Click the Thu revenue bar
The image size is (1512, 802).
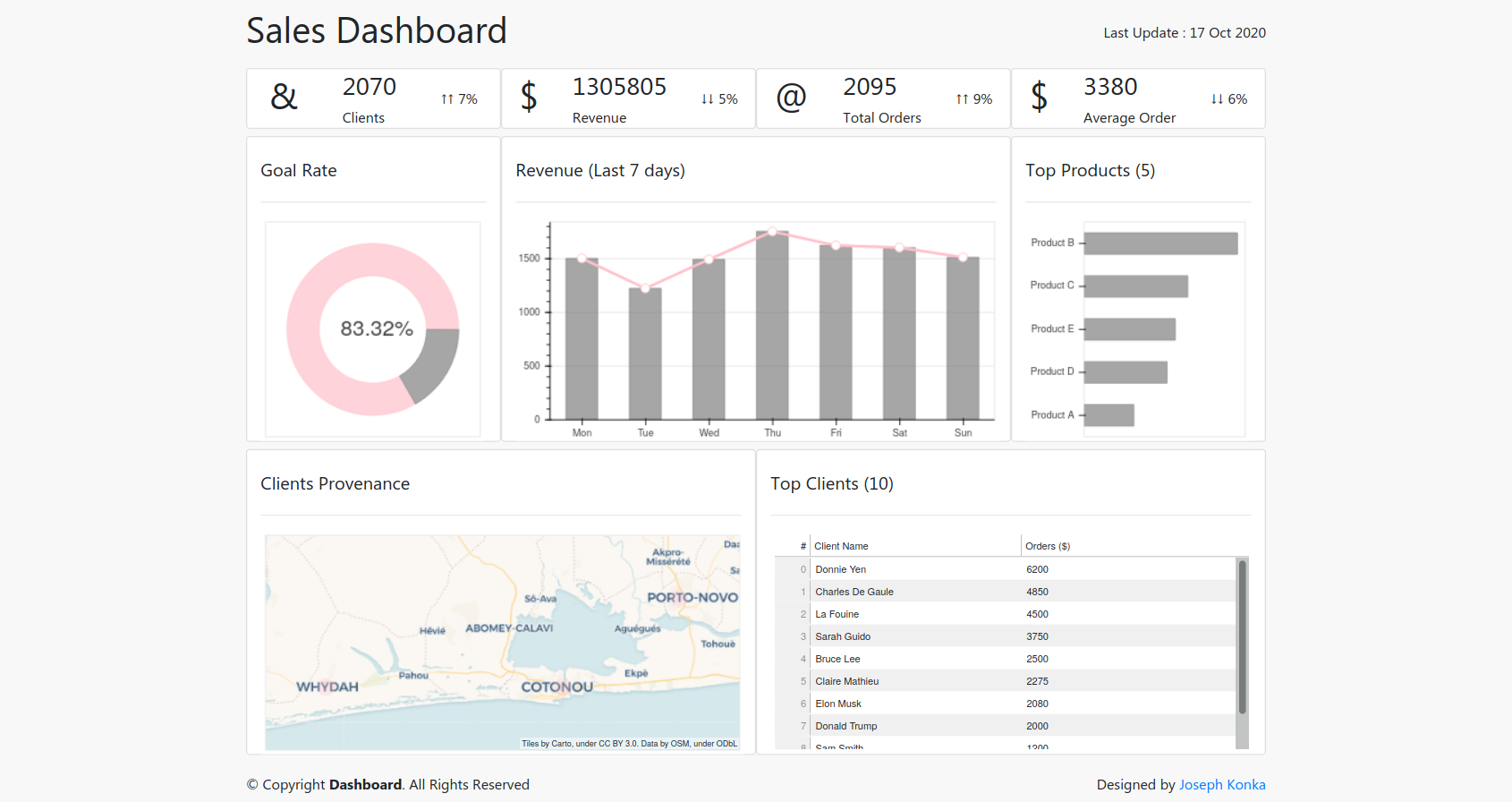pos(772,325)
